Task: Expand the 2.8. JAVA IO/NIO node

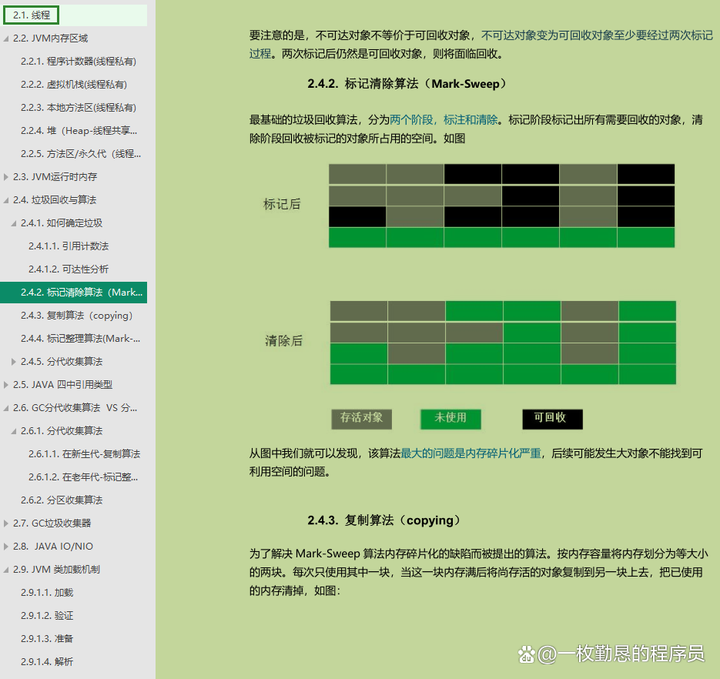Action: click(x=6, y=546)
